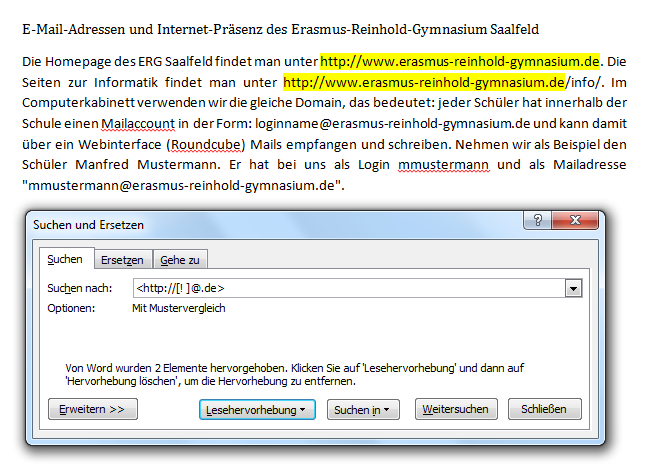Click the Weitersuchen button
The width and height of the screenshot is (662, 470).
pyautogui.click(x=455, y=410)
